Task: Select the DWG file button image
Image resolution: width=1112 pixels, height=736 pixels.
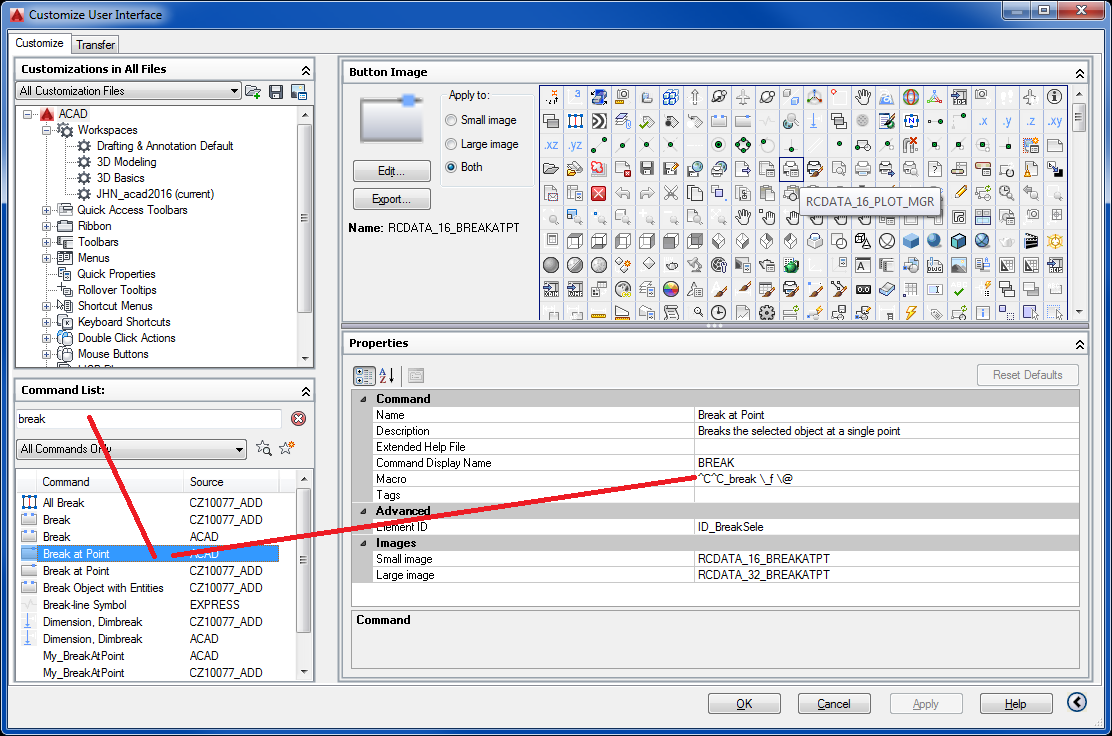Action: 935,265
